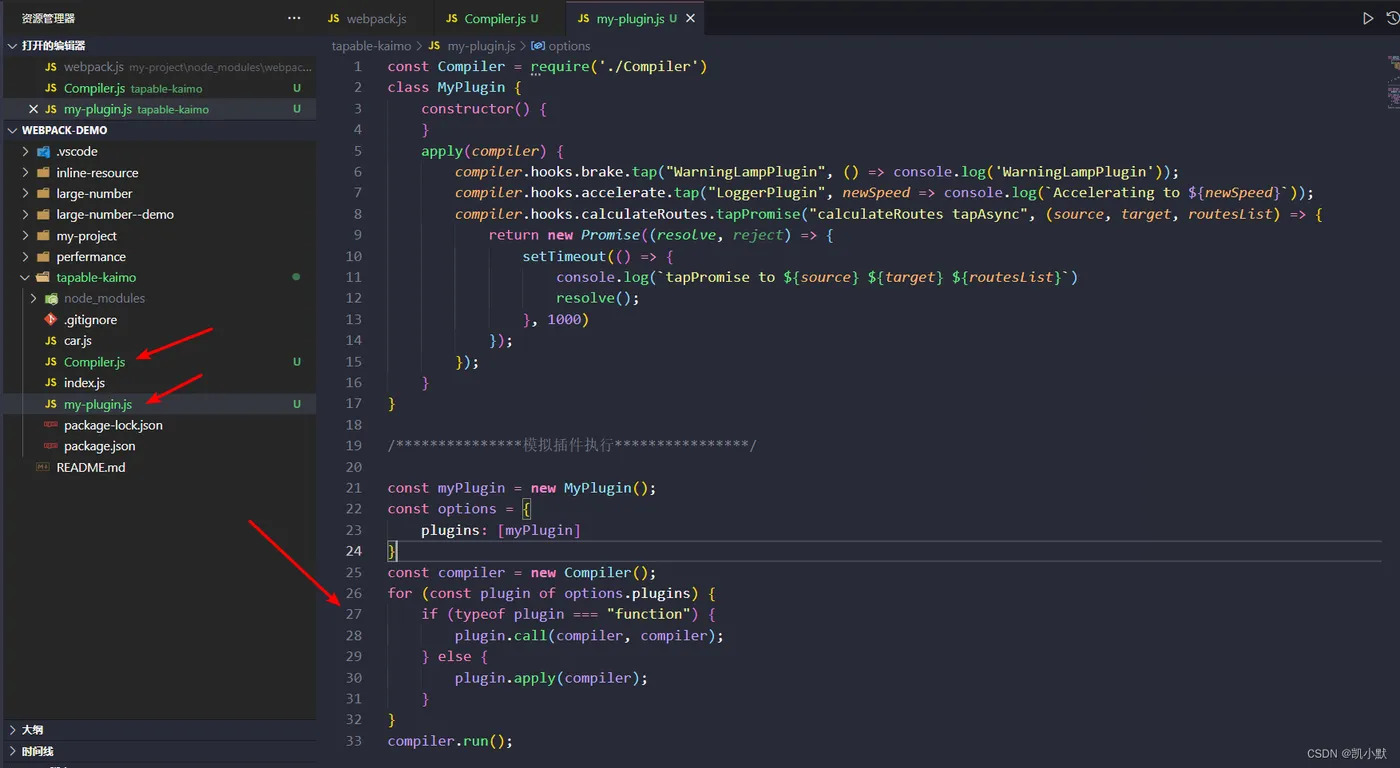Open the explorer "..." more actions menu
The image size is (1400, 768).
(x=294, y=18)
